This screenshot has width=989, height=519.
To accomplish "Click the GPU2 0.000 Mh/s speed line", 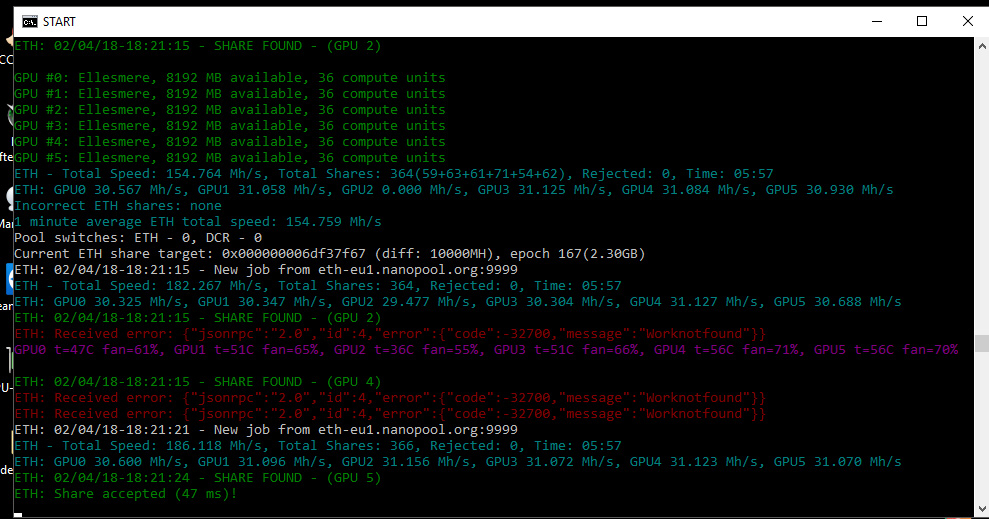I will [454, 190].
